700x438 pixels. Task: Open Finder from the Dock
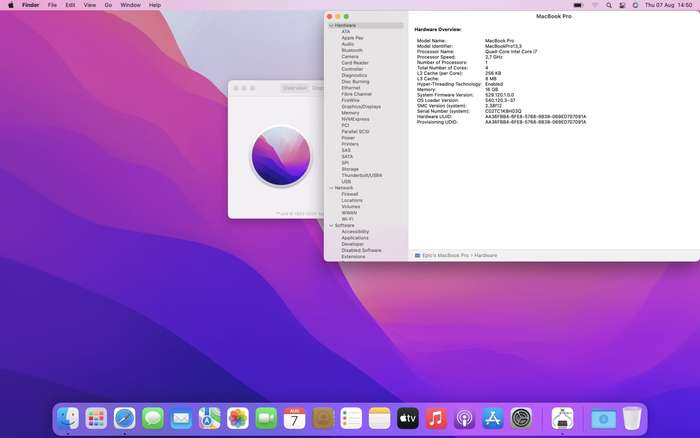(x=68, y=418)
